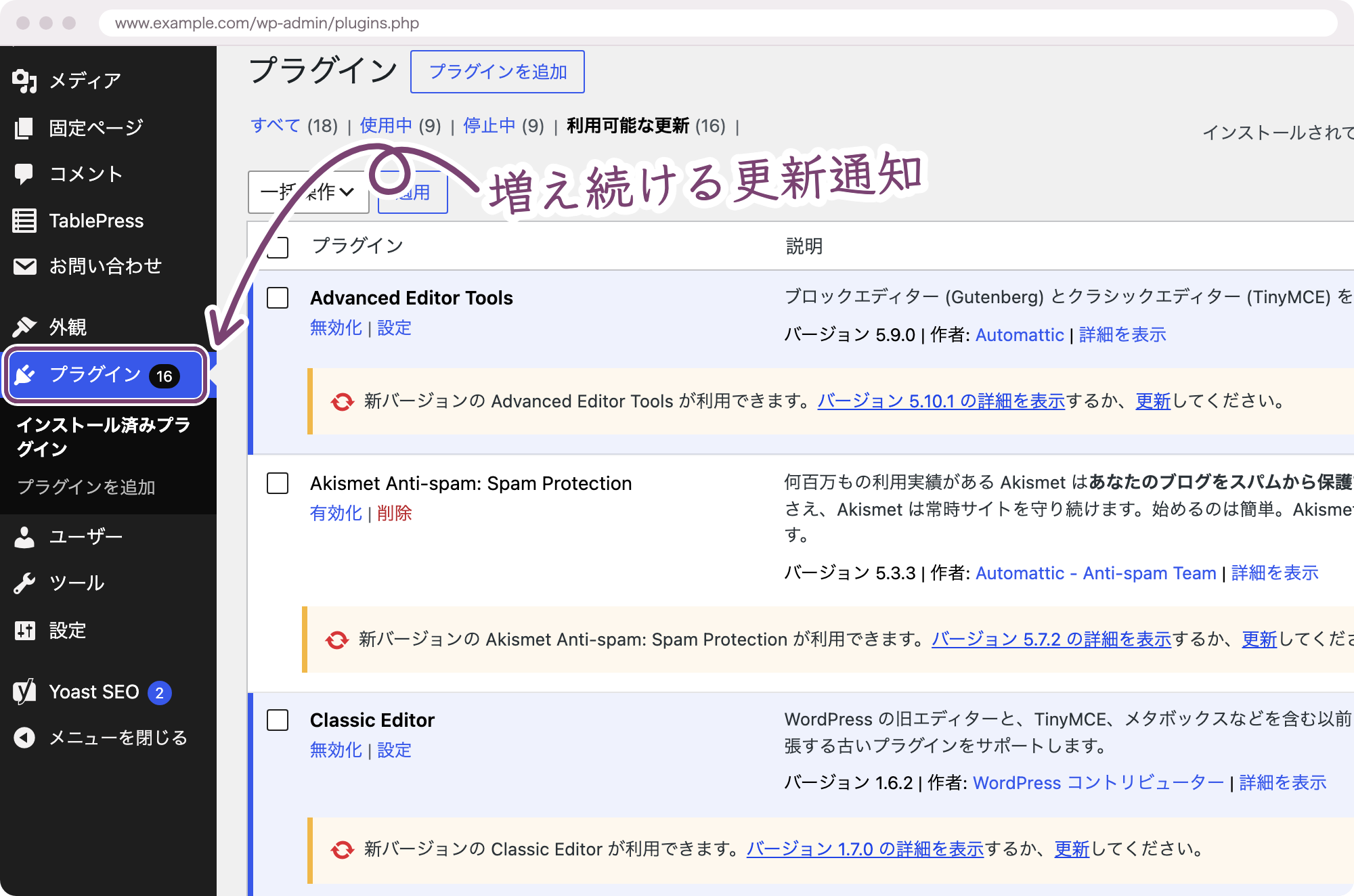Check the Classic Editor checkbox
The width and height of the screenshot is (1354, 896).
278,720
